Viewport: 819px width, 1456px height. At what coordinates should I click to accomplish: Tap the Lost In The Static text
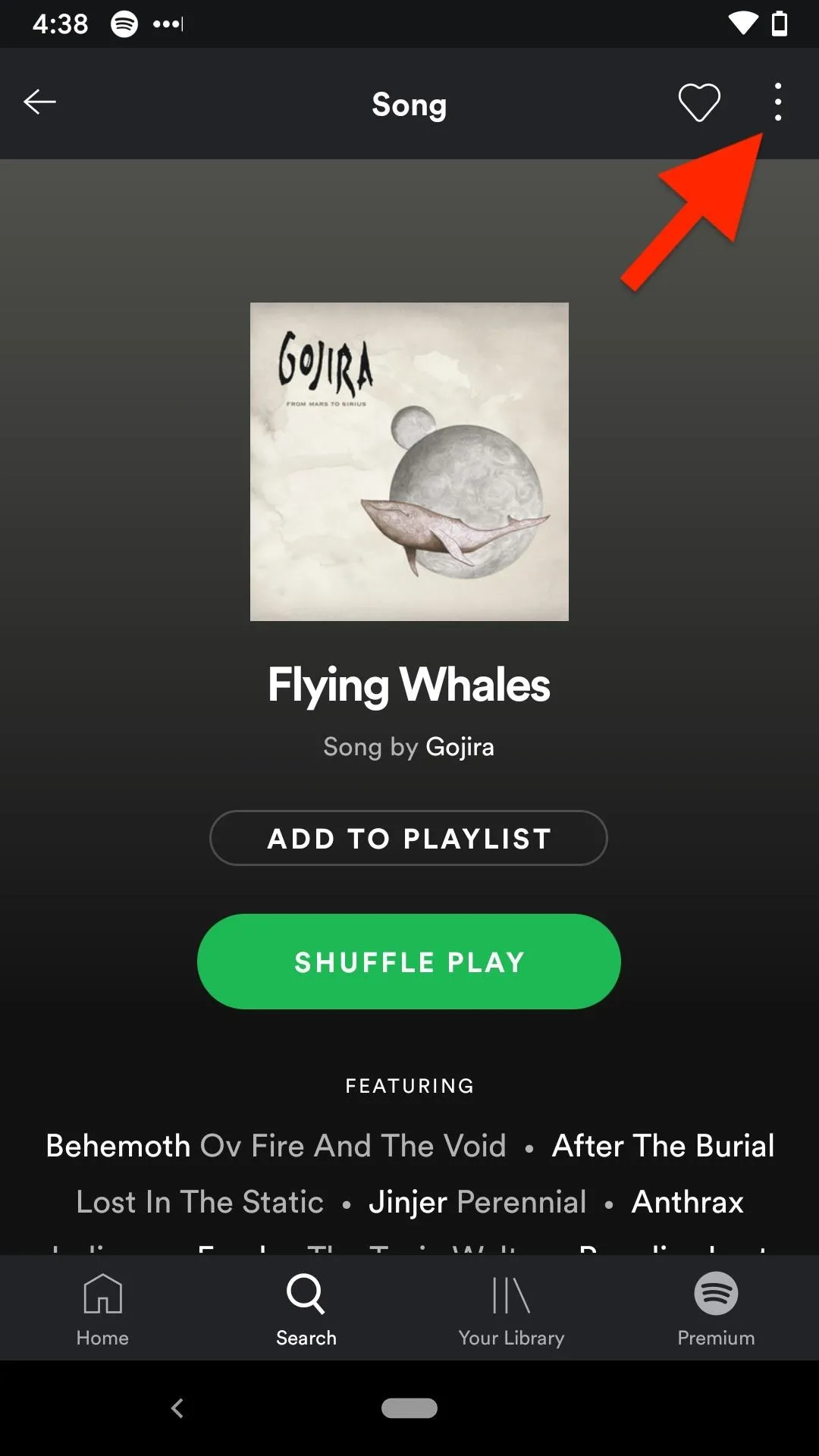[200, 1202]
